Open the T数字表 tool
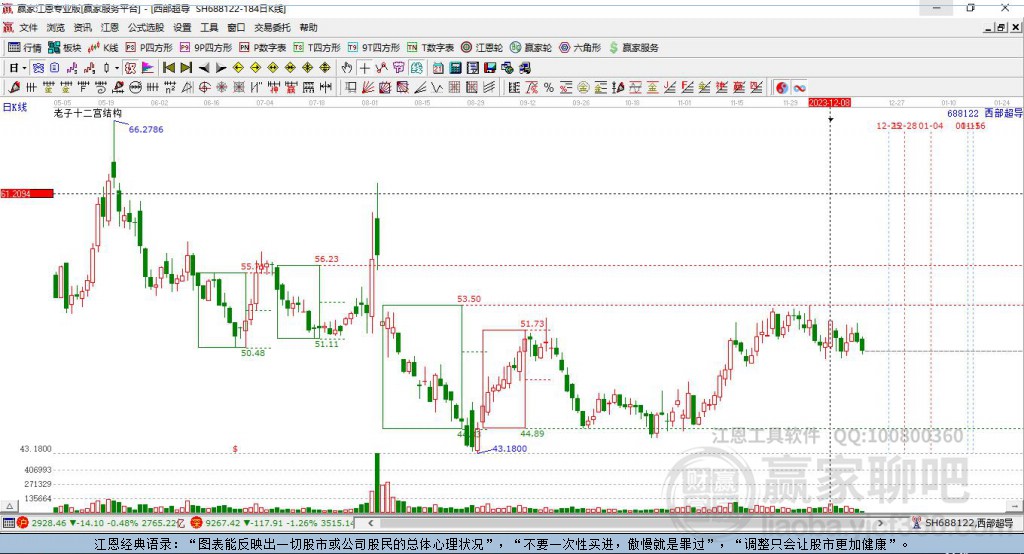Screen dimensions: 1024x554 [430, 48]
